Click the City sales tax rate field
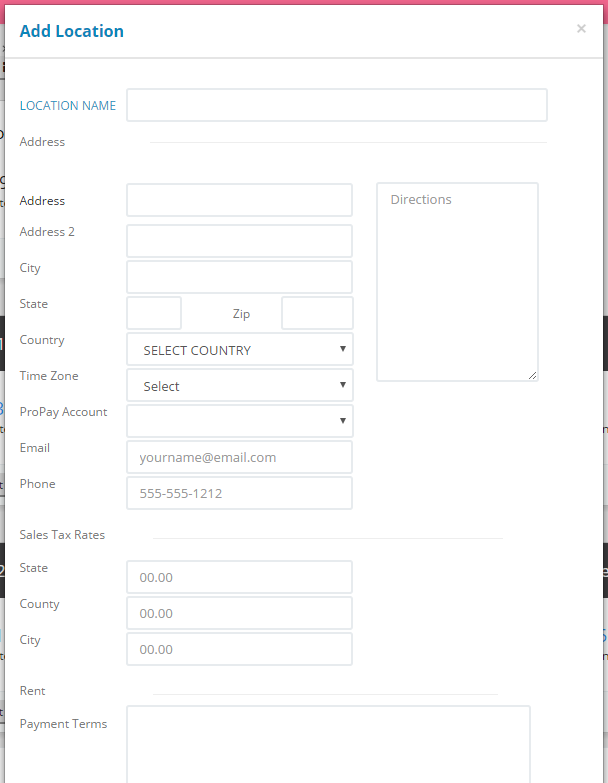Viewport: 608px width, 783px height. (239, 649)
